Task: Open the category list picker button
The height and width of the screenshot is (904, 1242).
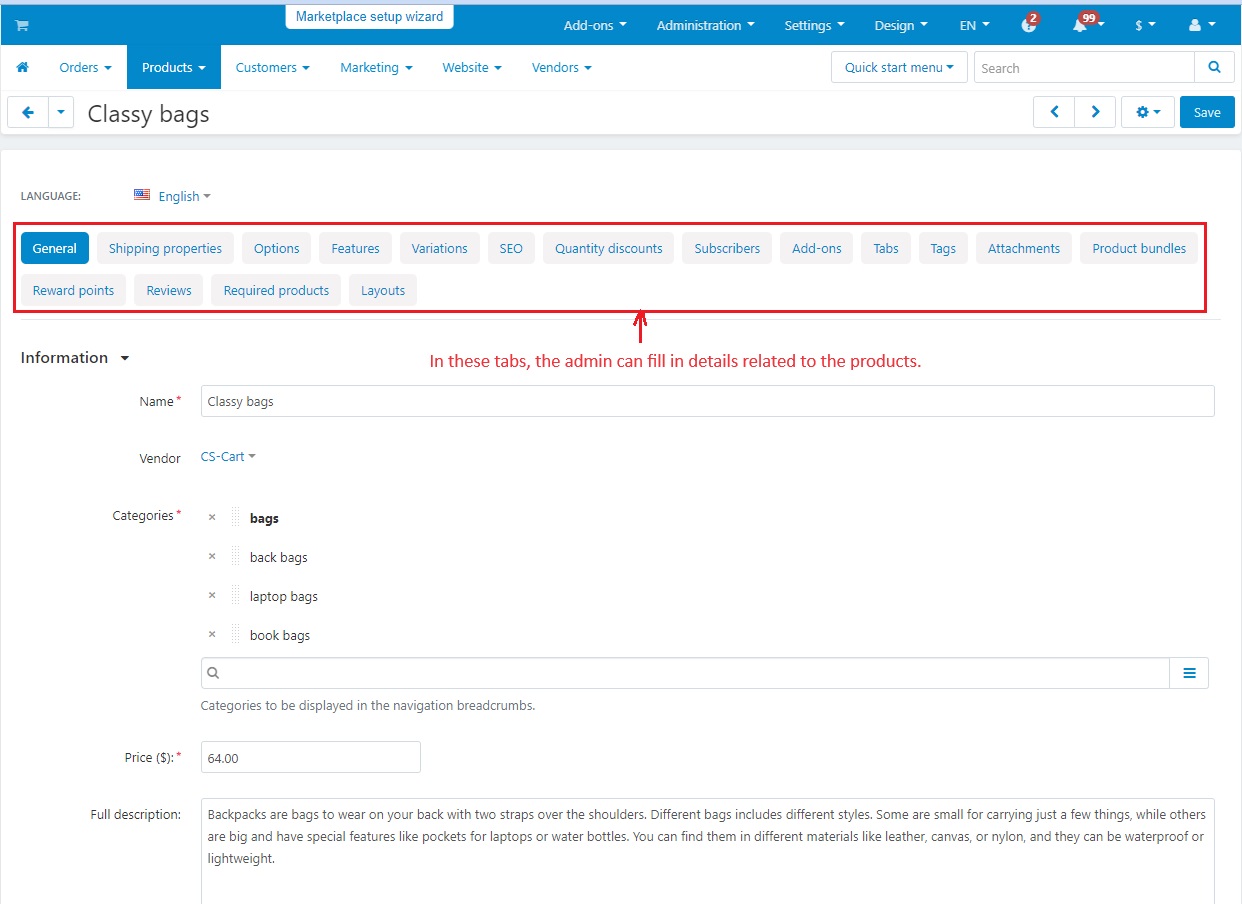Action: (1189, 673)
